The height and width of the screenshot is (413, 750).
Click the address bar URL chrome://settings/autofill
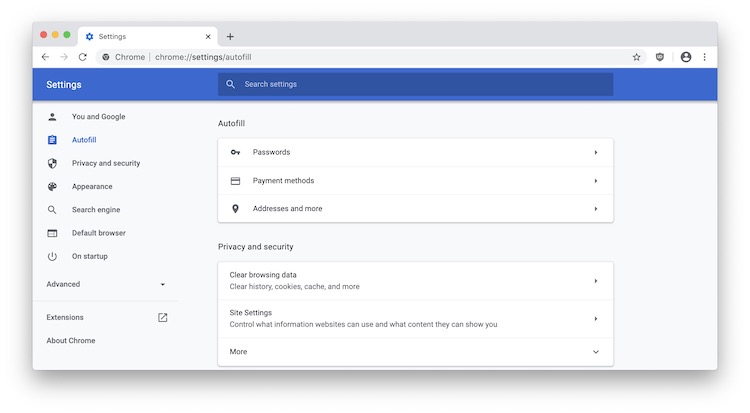pos(203,57)
